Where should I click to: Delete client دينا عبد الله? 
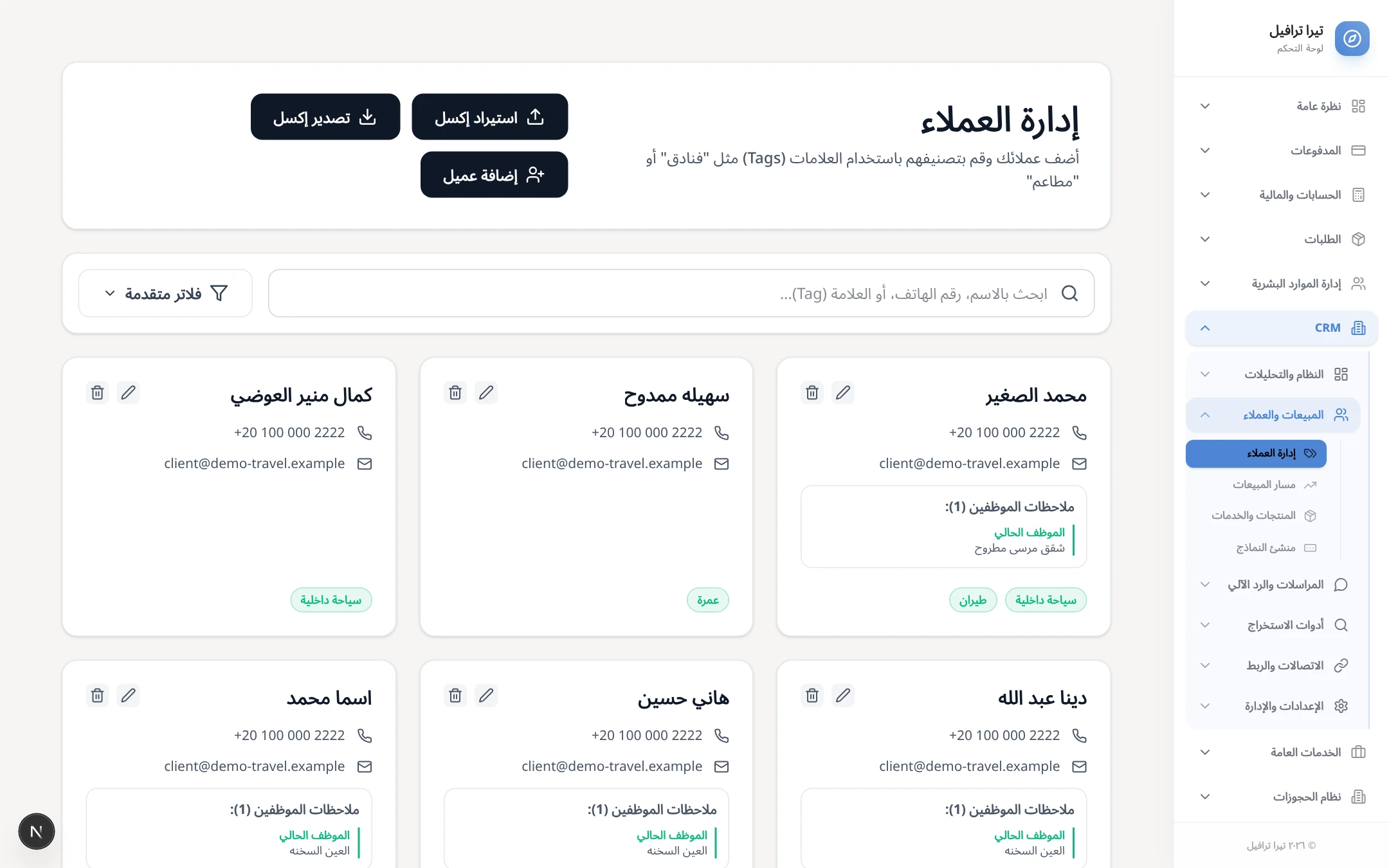(x=812, y=695)
